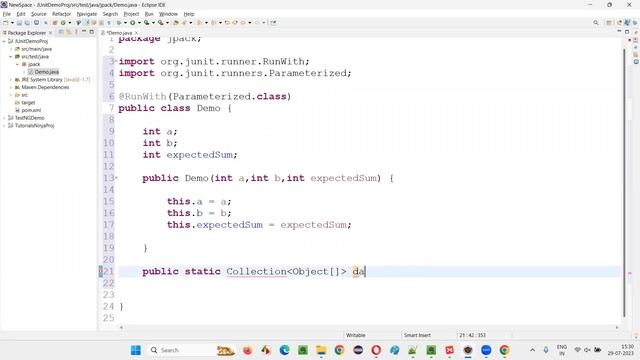
Task: Click the Open Perspective icon
Action: 609,23
